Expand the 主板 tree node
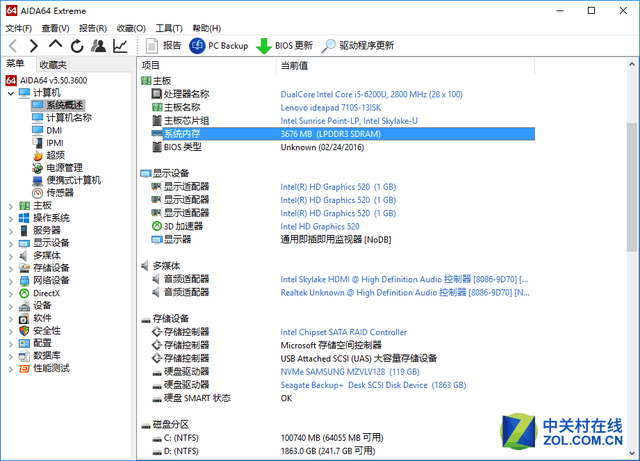 tap(11, 206)
